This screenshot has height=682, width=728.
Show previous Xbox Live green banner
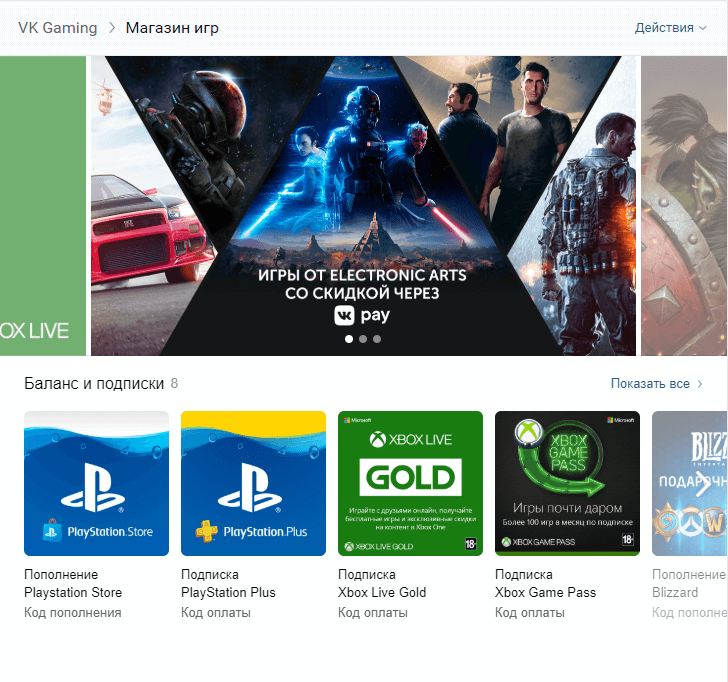tap(43, 206)
